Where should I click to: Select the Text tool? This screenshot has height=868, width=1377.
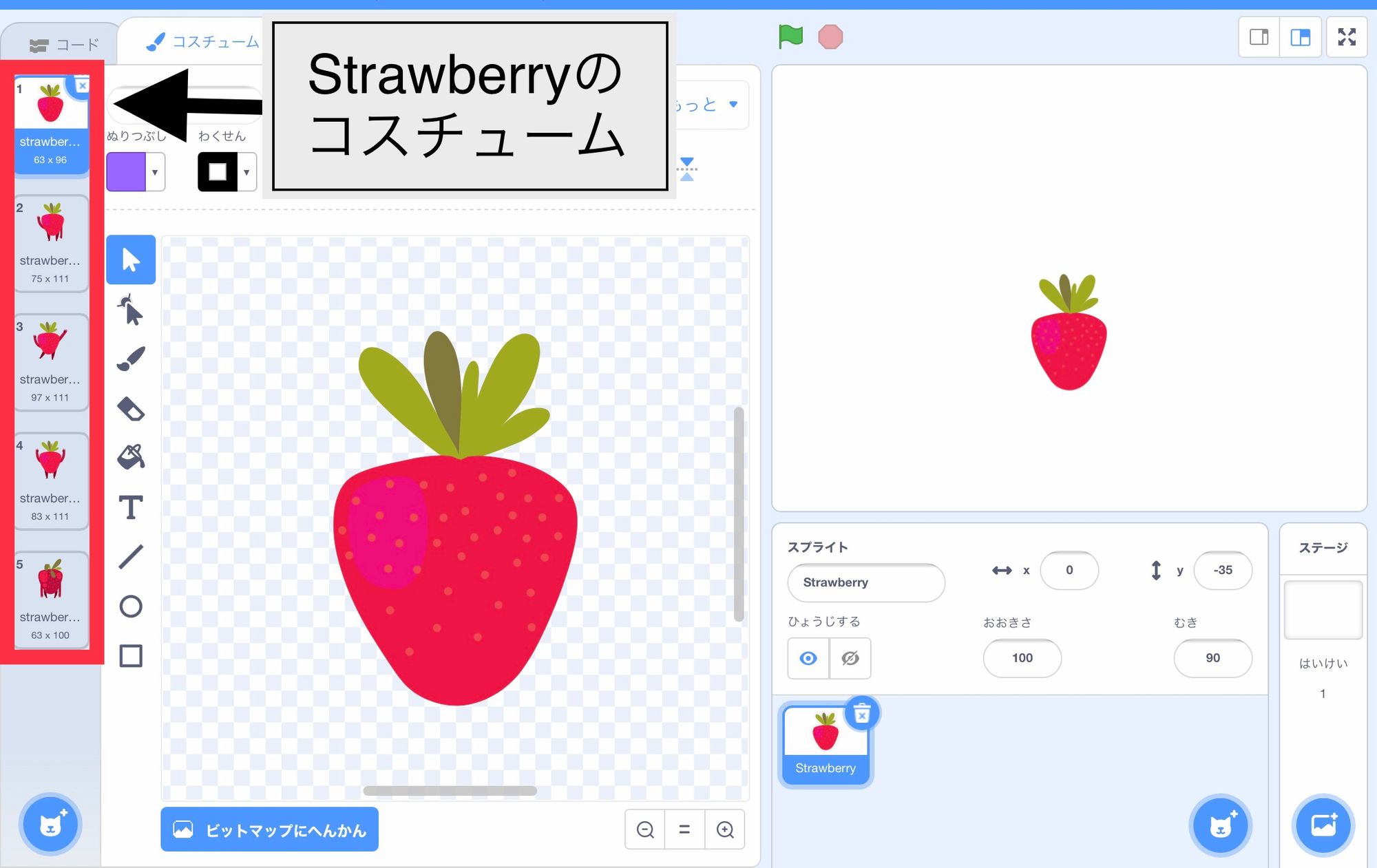(130, 507)
